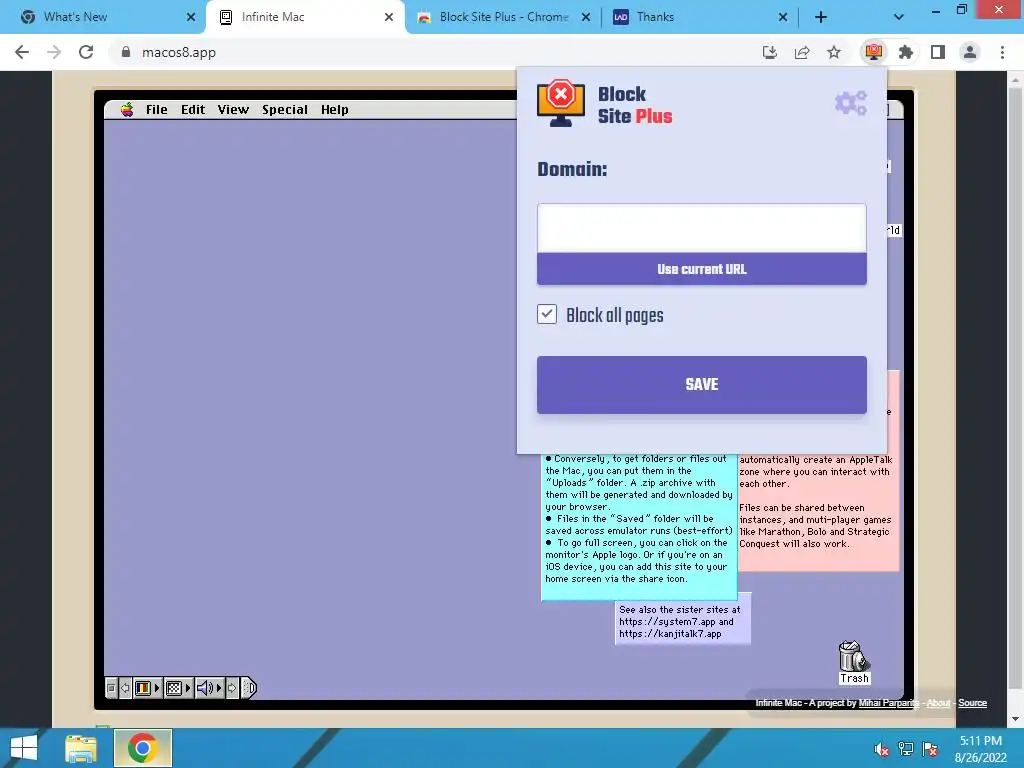Screen dimensions: 1024x768
Task: Open the Mac View menu
Action: pos(233,110)
